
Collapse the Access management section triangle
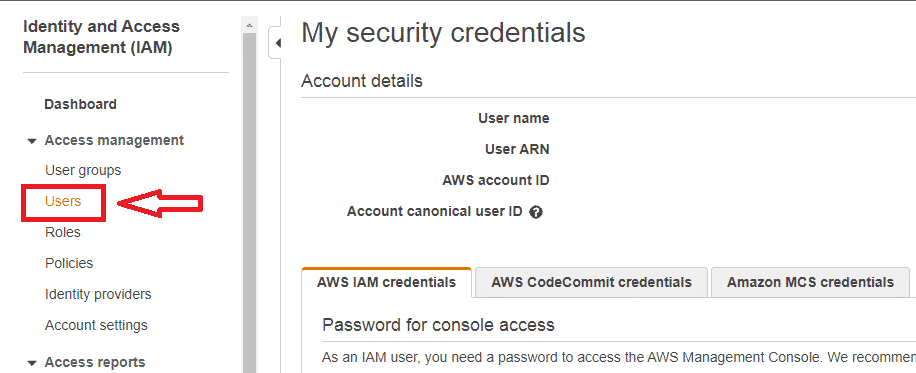tap(32, 141)
